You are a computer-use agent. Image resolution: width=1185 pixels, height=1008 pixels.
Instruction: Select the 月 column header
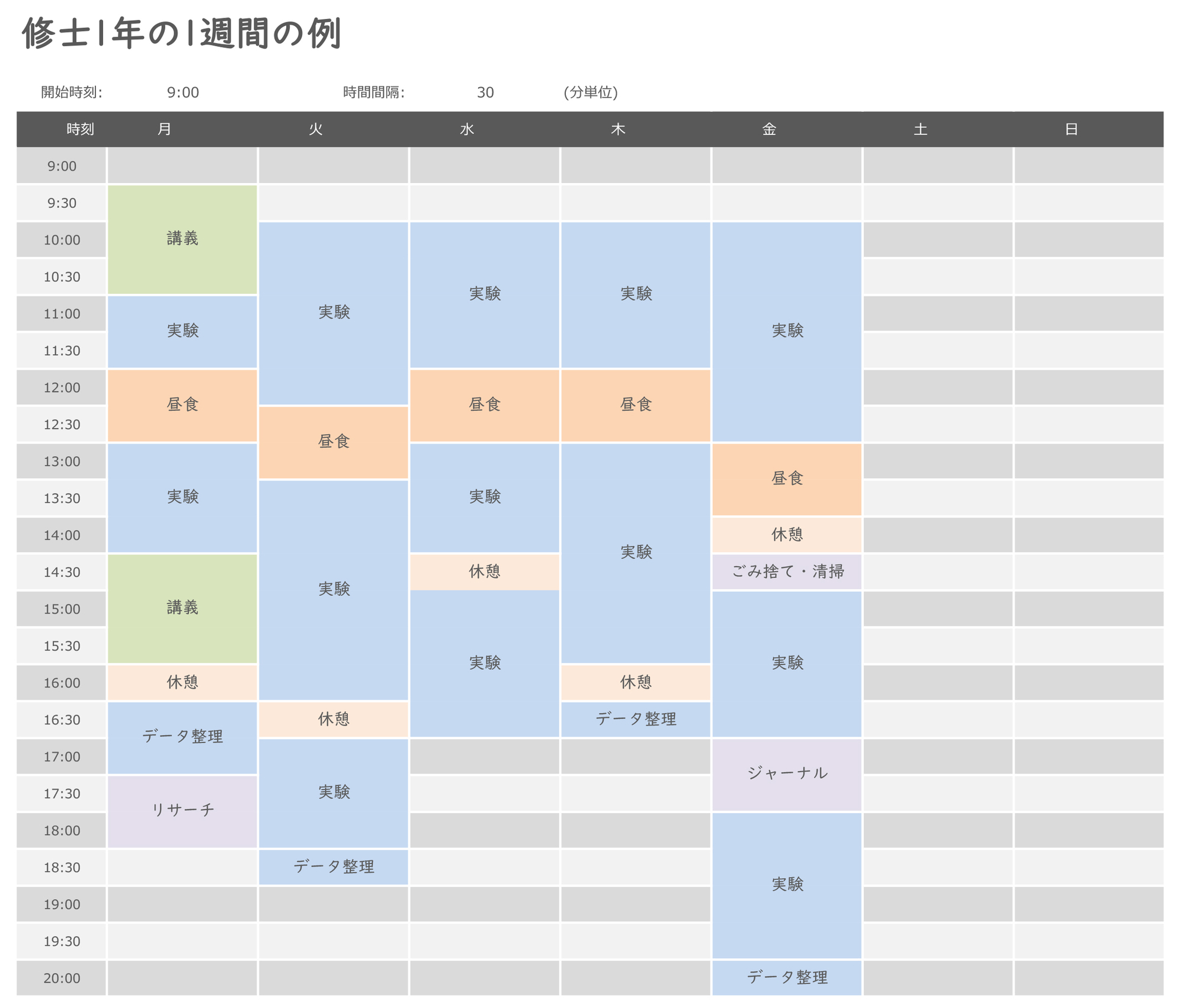[x=165, y=129]
